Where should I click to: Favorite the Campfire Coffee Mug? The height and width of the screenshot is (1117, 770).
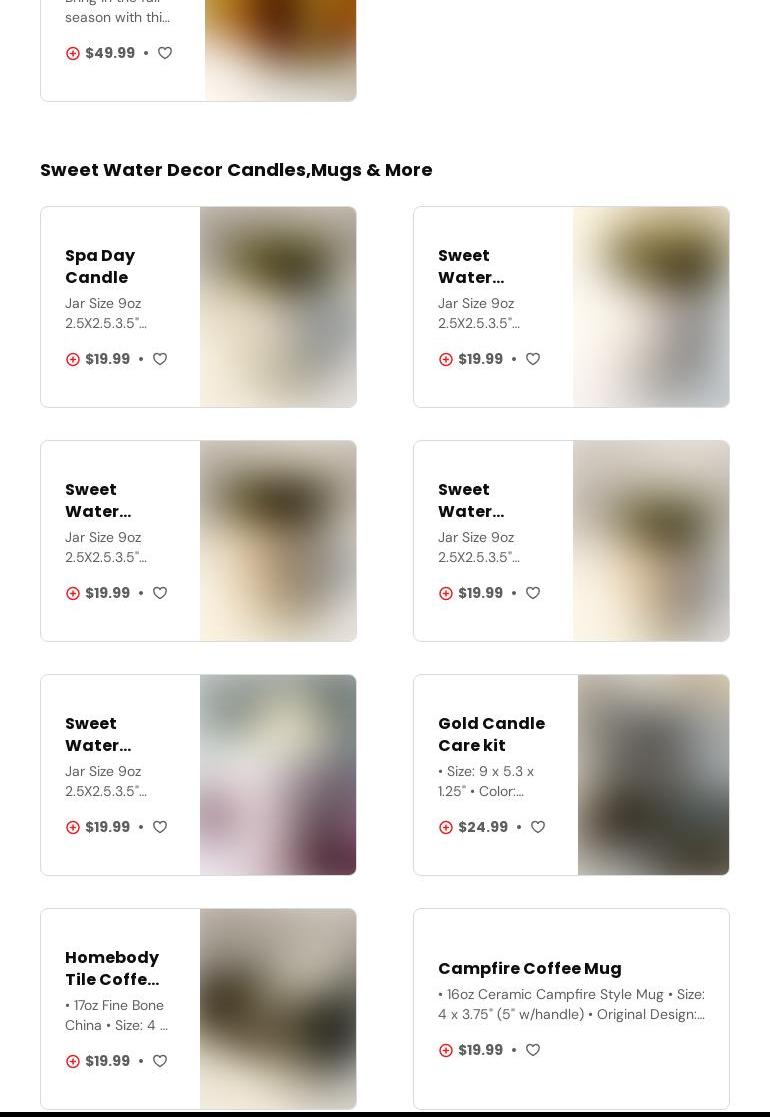click(x=533, y=1050)
